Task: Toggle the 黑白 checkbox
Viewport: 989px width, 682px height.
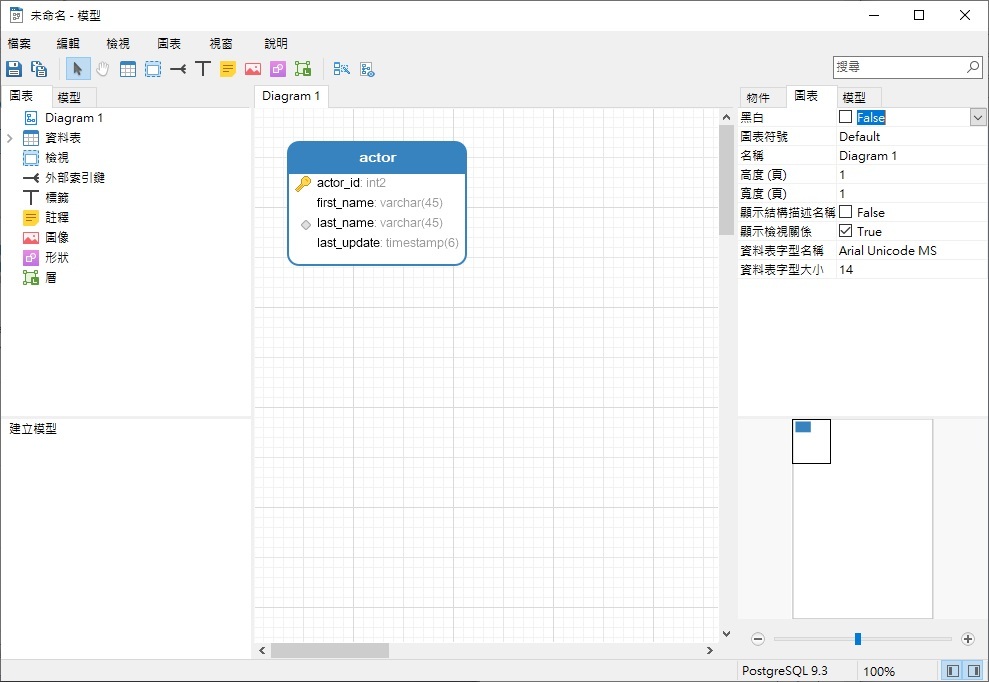Action: point(846,117)
